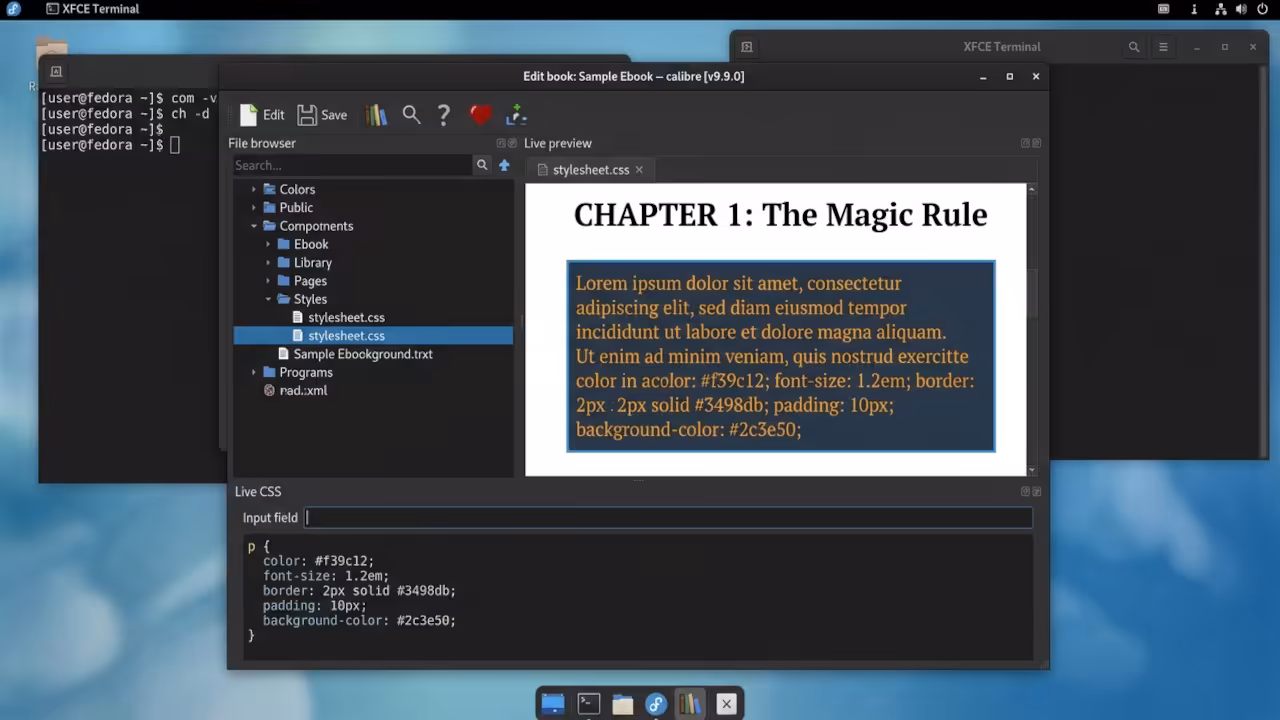Expand the Library folder arrow
Image resolution: width=1280 pixels, height=720 pixels.
pos(268,263)
